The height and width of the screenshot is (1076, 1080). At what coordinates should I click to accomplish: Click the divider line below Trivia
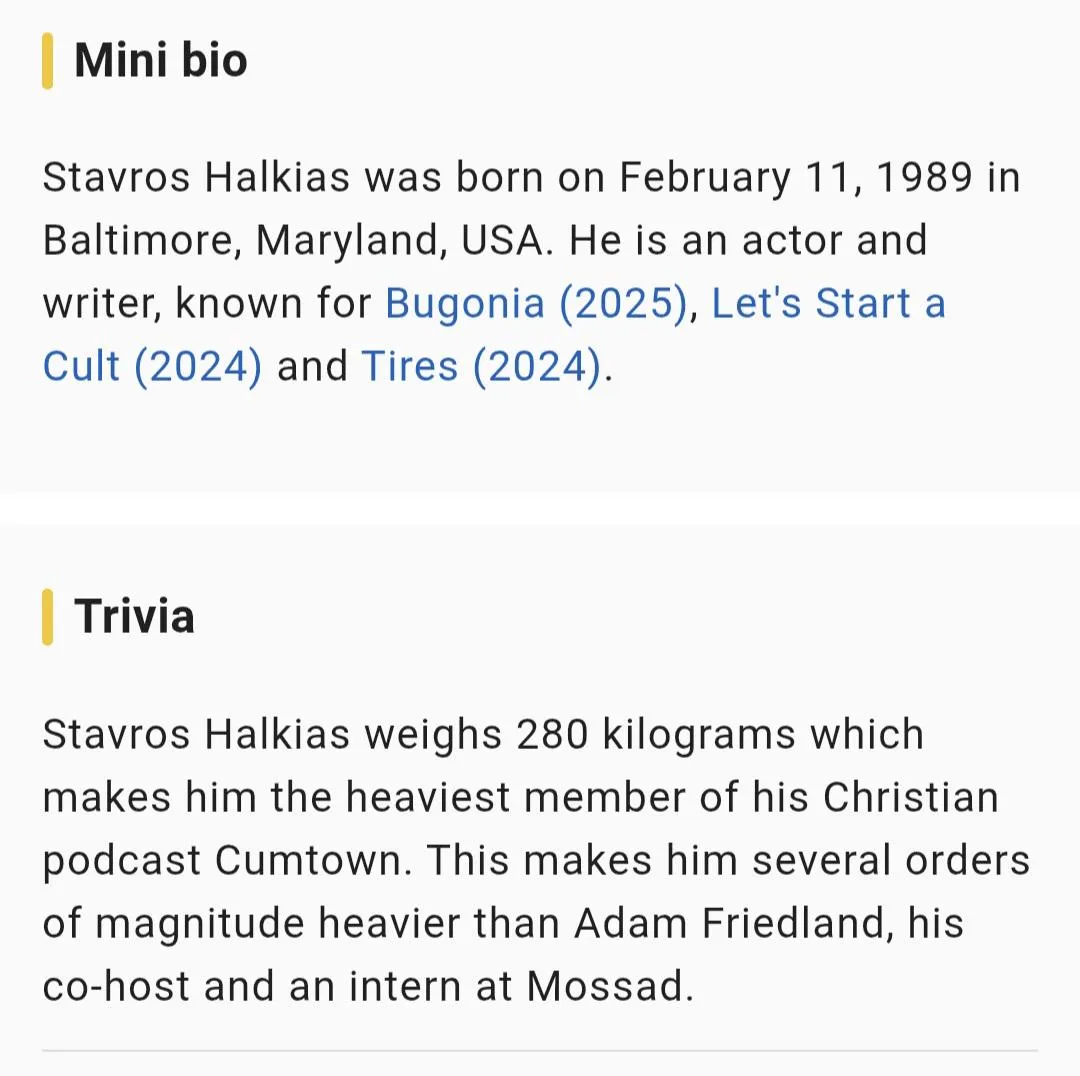[x=540, y=1051]
